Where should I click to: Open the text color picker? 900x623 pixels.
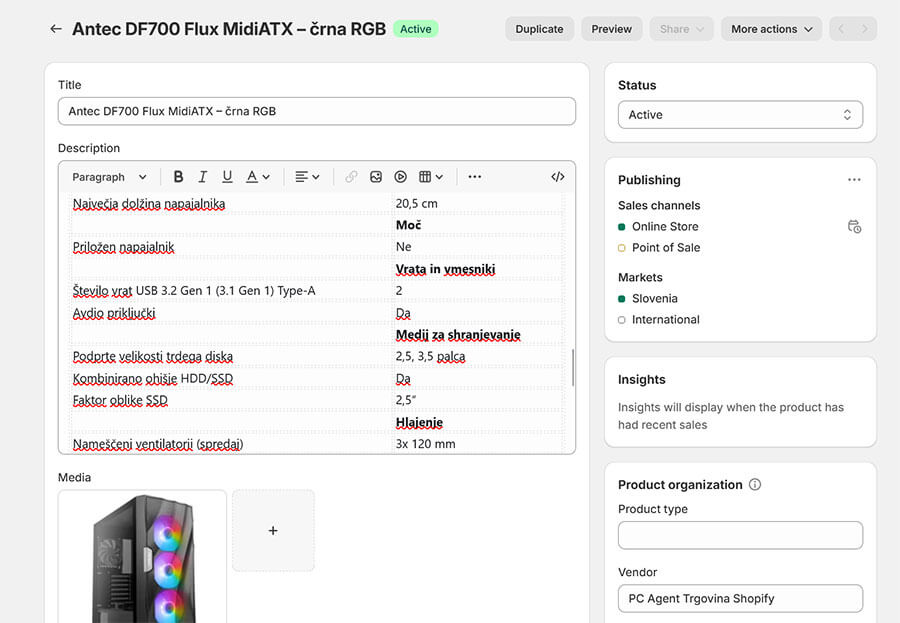point(258,177)
